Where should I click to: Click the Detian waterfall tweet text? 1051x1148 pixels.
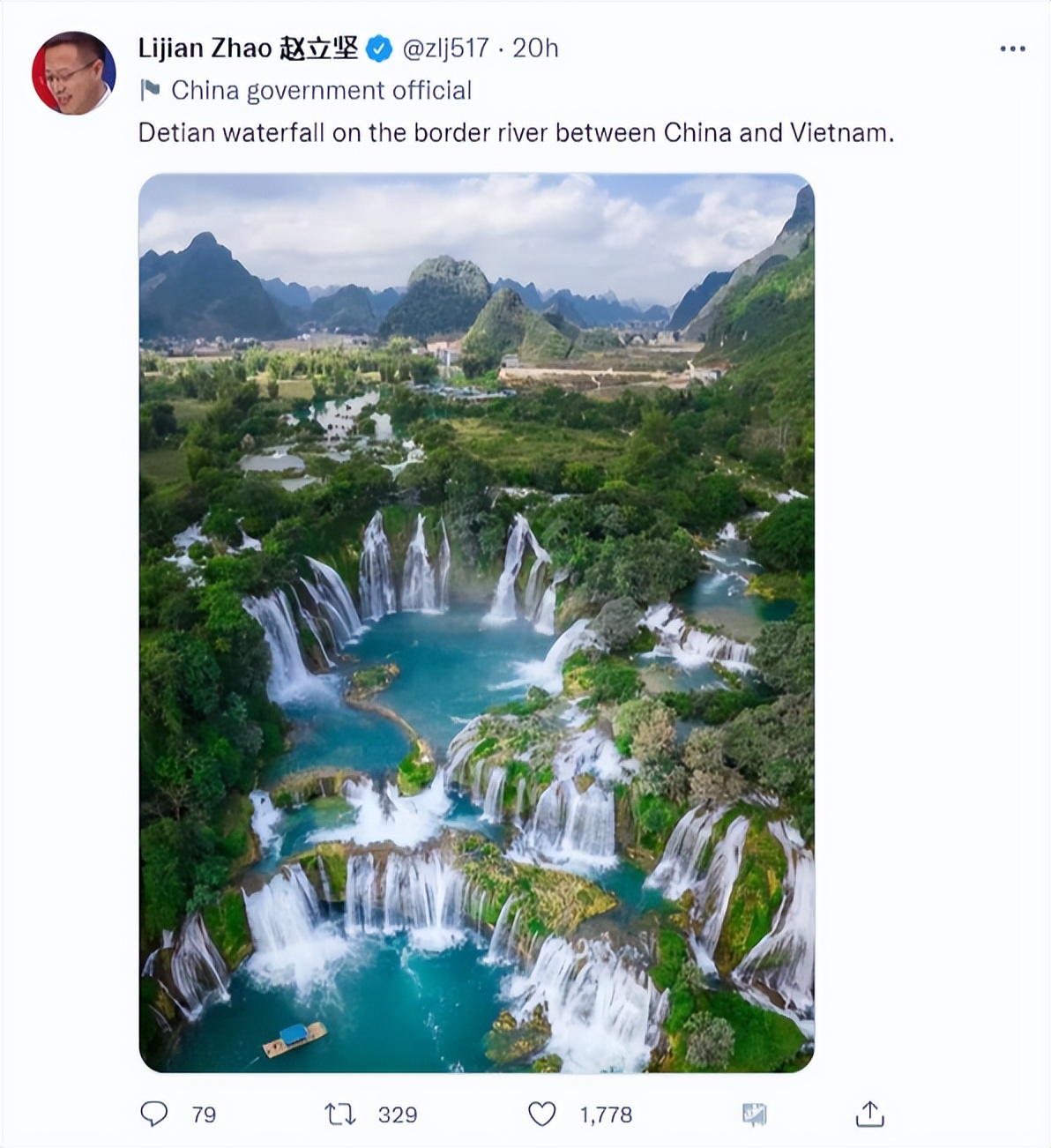(x=516, y=133)
